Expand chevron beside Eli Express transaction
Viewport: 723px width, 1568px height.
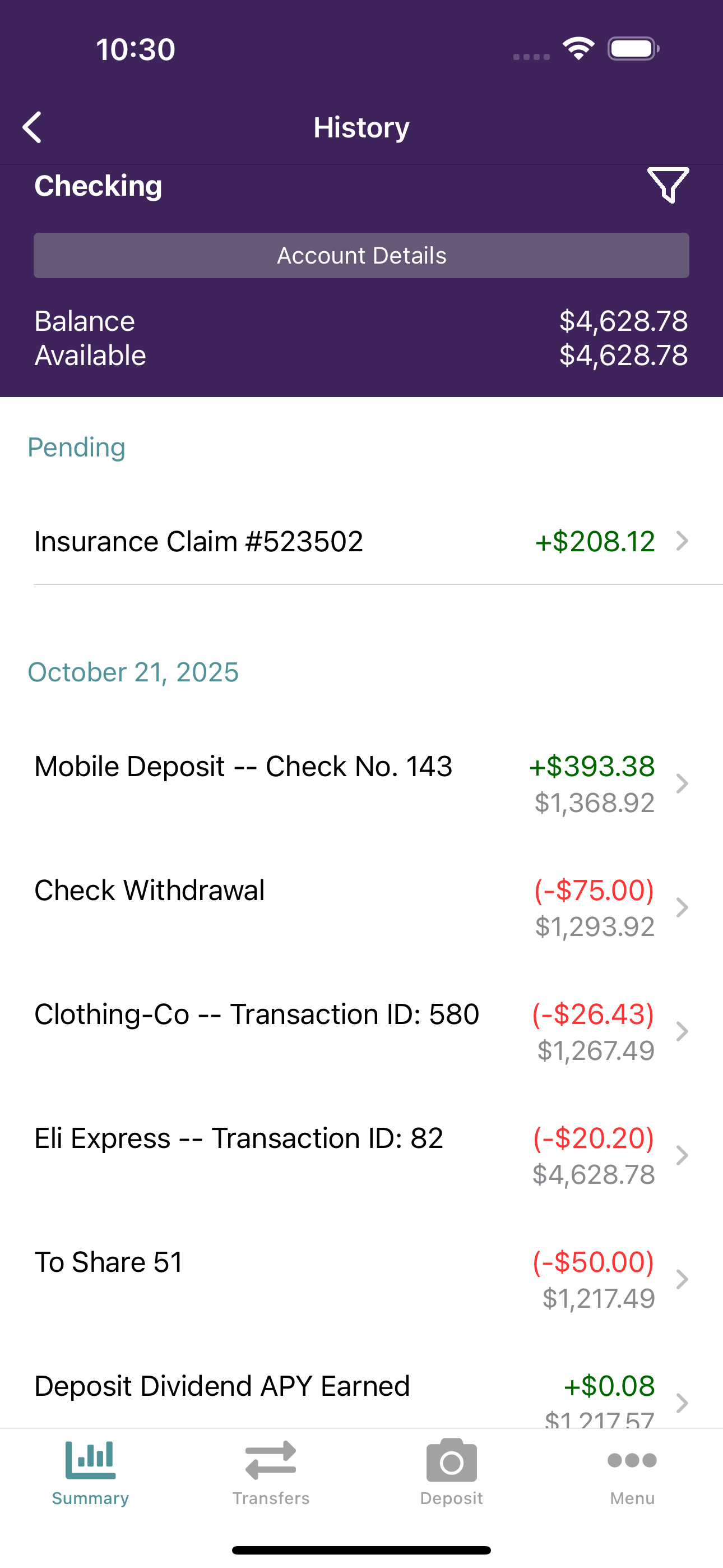(682, 1155)
